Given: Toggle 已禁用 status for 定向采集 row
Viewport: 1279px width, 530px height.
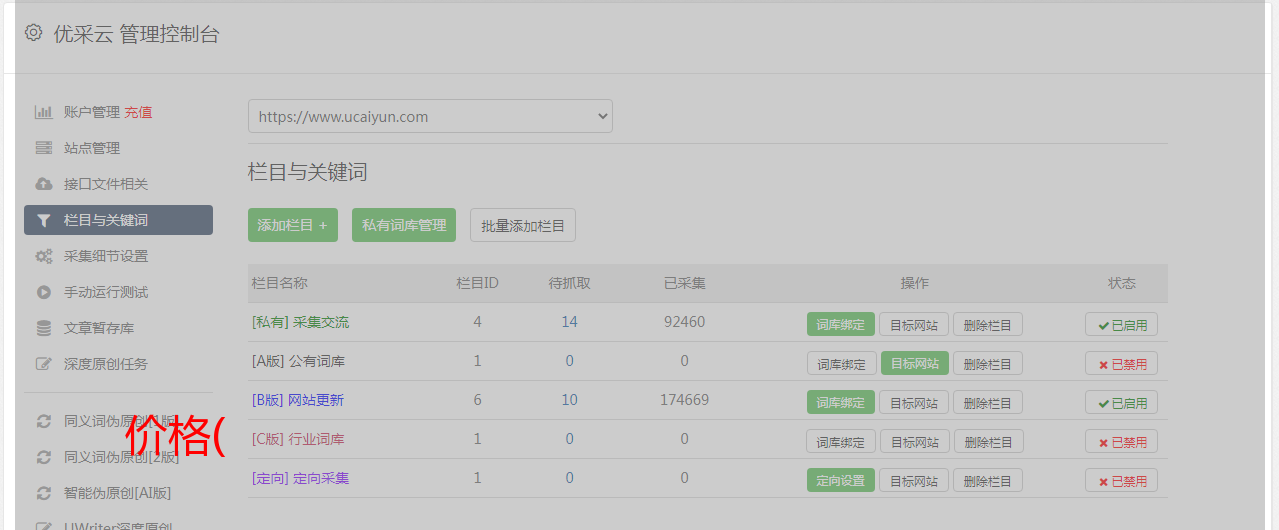Looking at the screenshot, I should [1121, 480].
